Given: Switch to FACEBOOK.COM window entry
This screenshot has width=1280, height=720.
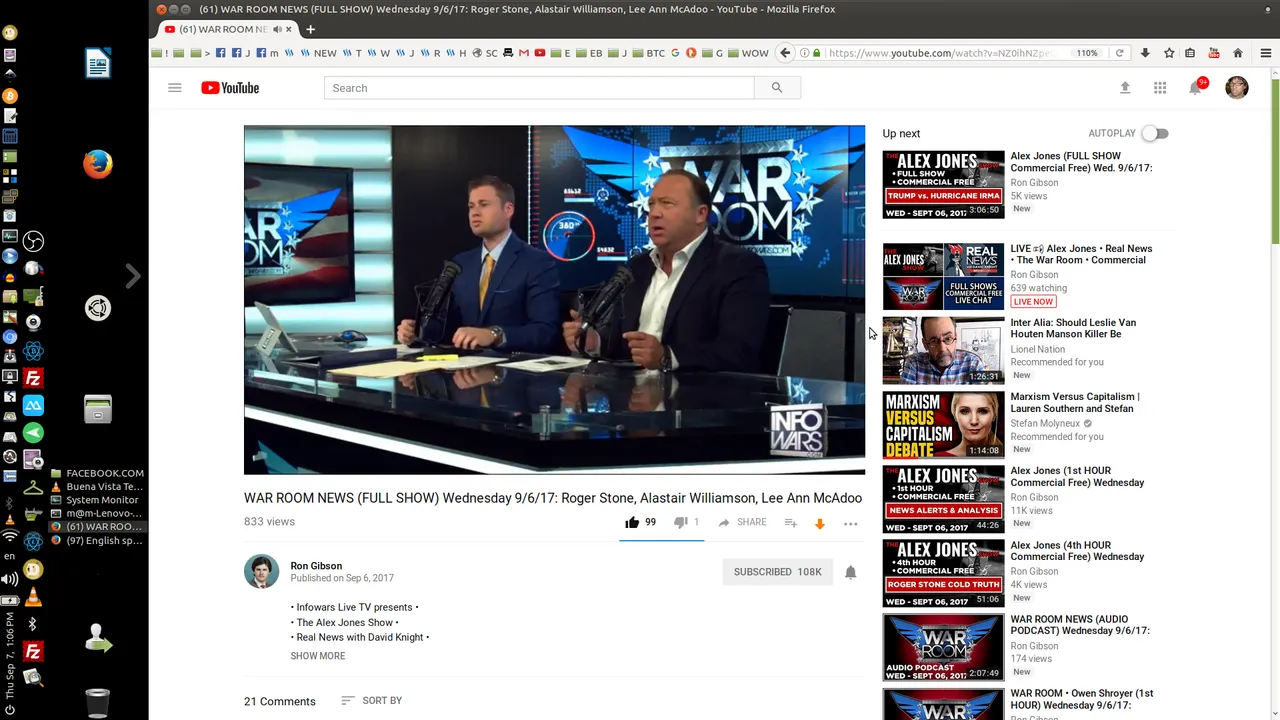Looking at the screenshot, I should pyautogui.click(x=97, y=473).
